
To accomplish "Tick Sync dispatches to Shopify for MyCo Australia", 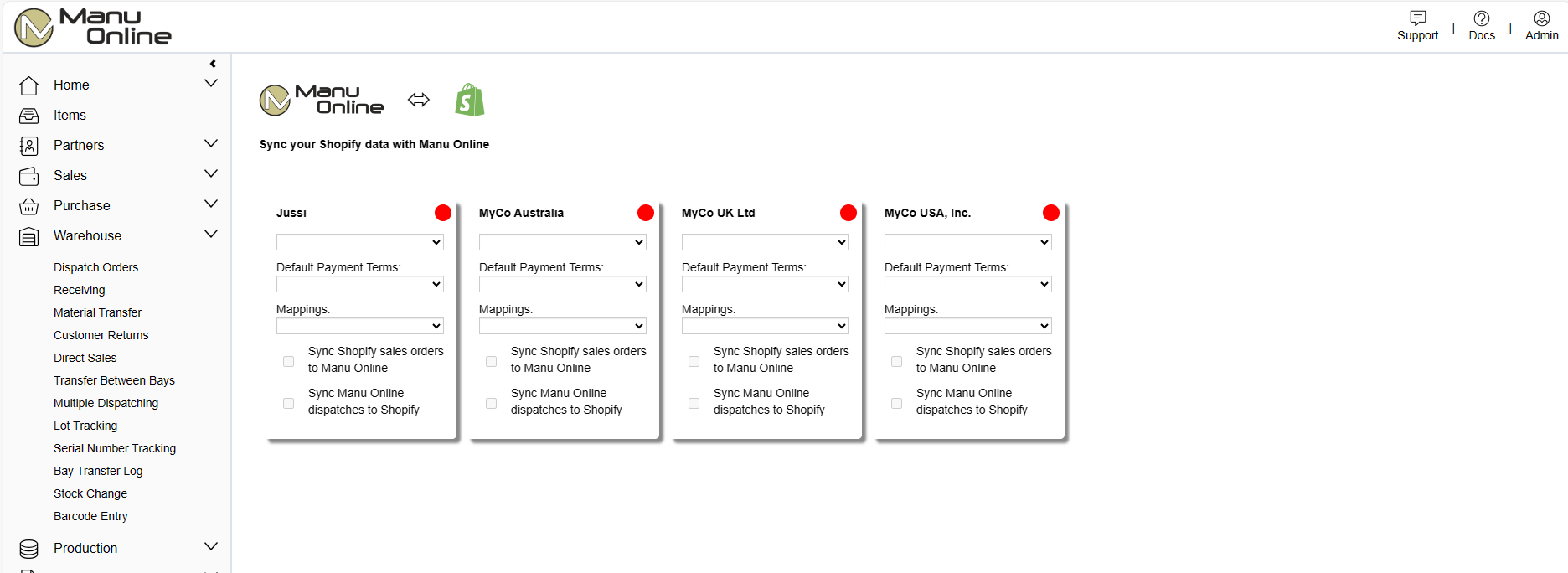I will 491,403.
